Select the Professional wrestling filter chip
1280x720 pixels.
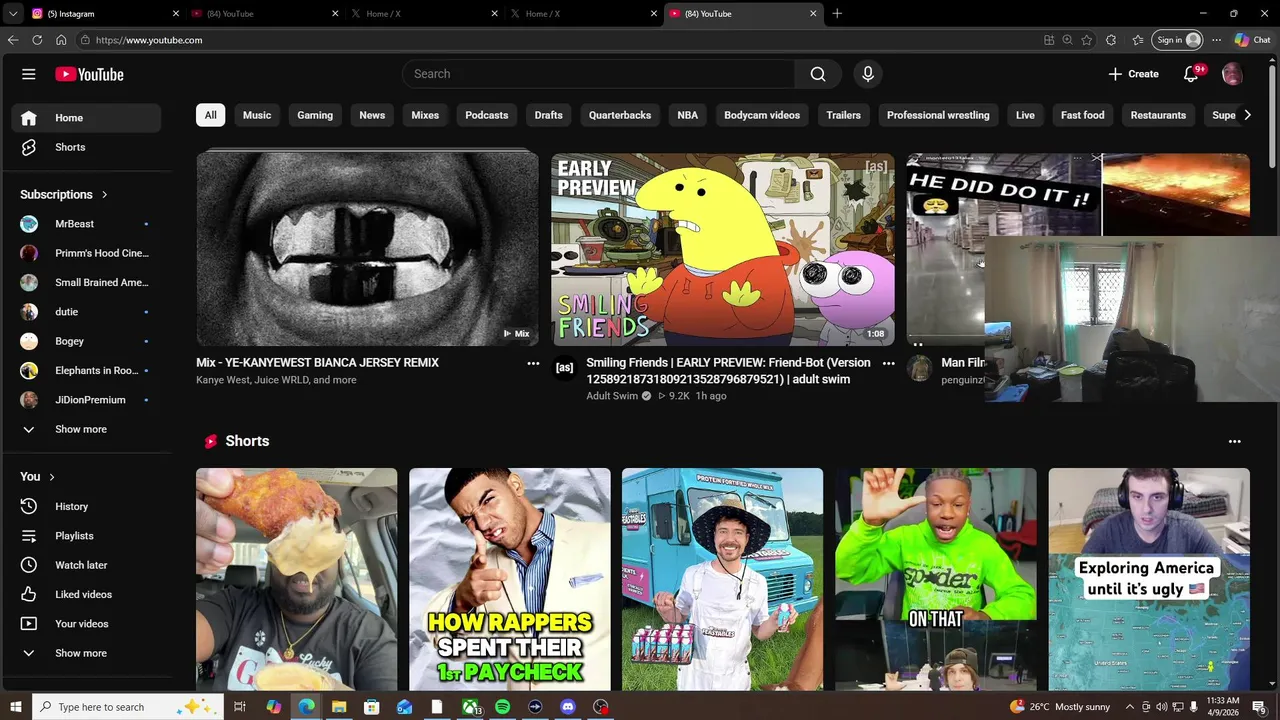point(938,115)
